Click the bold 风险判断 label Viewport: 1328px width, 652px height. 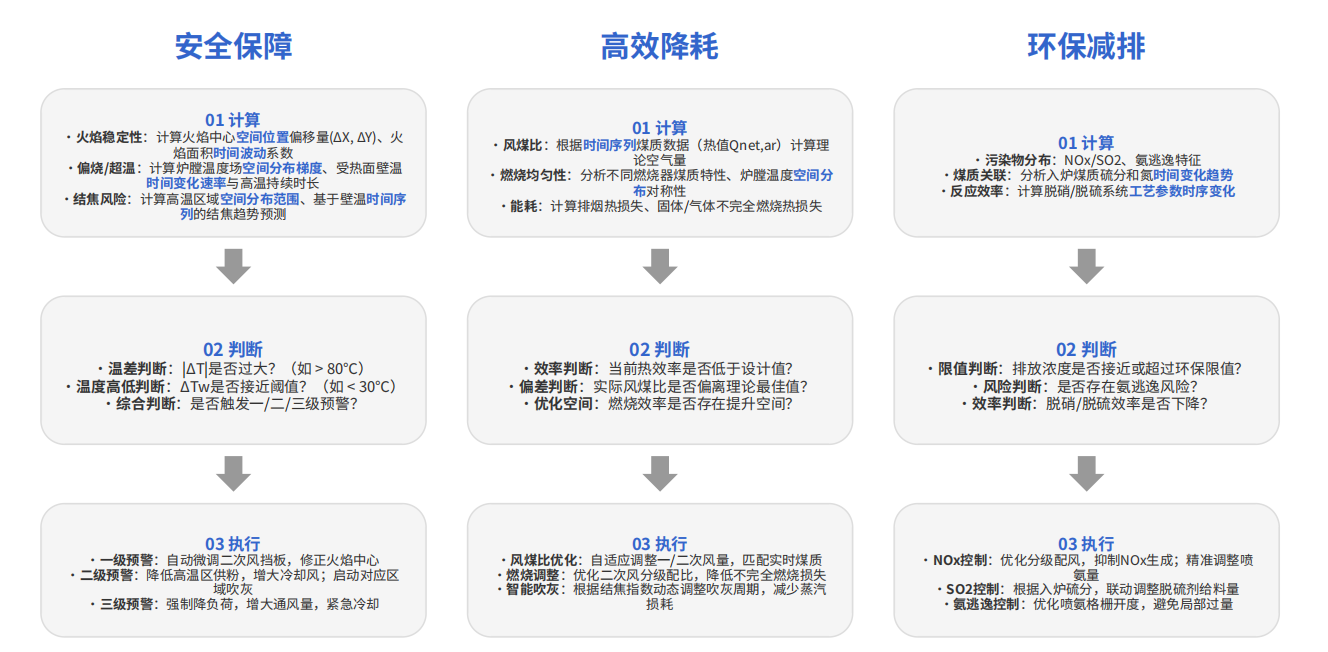(x=1011, y=386)
